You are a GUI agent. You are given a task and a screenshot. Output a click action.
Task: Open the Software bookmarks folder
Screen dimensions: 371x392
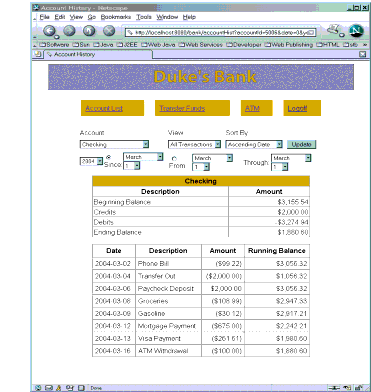(x=55, y=45)
